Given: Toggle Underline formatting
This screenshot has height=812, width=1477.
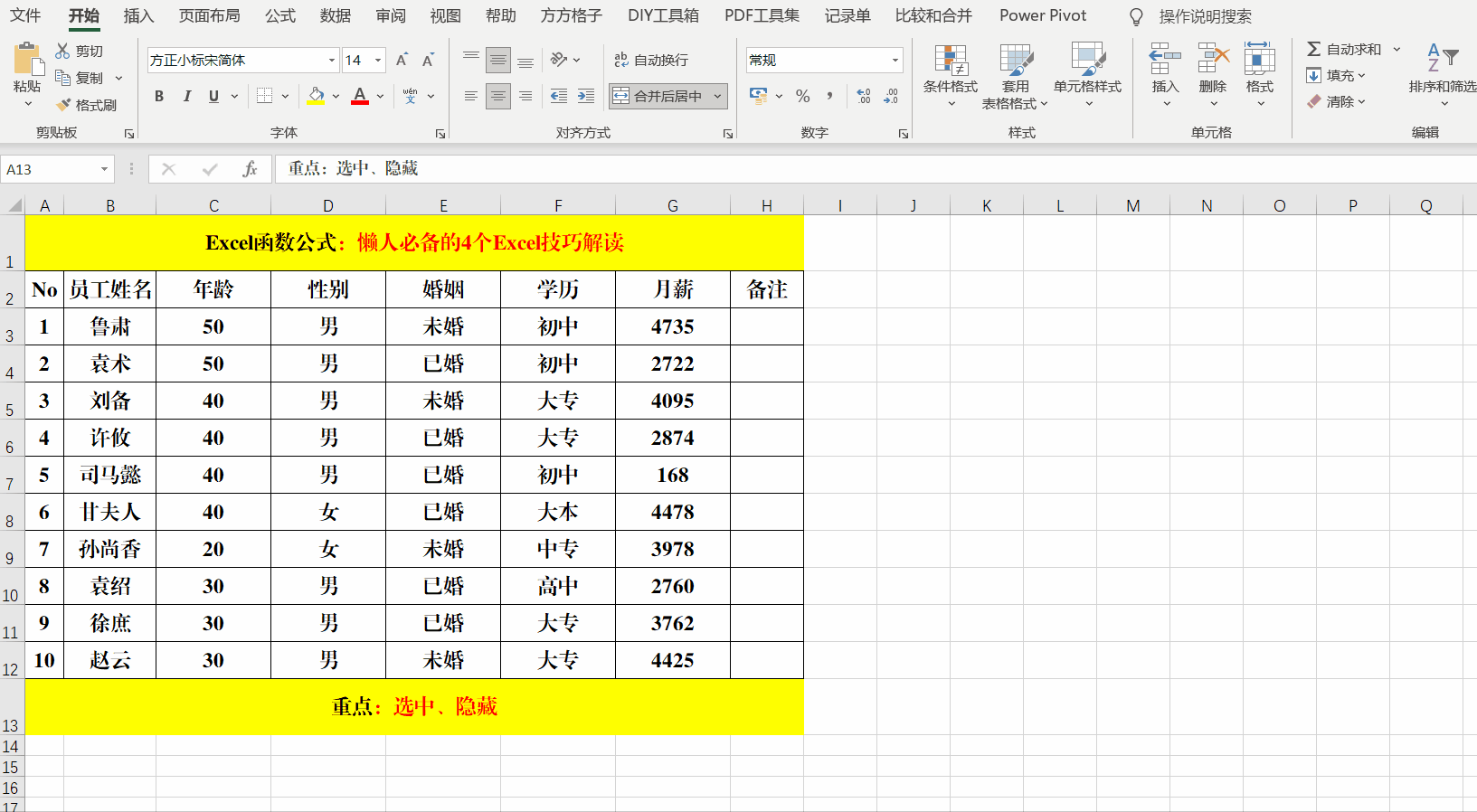Looking at the screenshot, I should [x=213, y=96].
